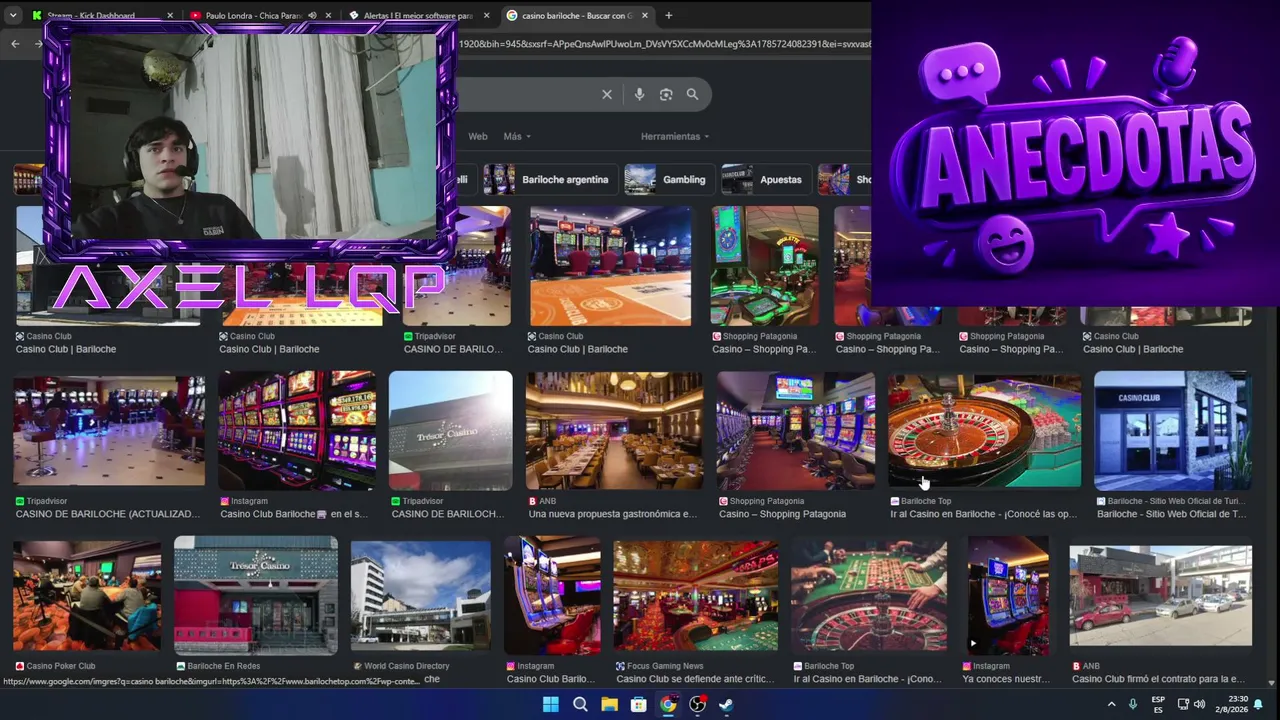Open the Windows Start menu
The height and width of the screenshot is (720, 1280).
pyautogui.click(x=551, y=704)
